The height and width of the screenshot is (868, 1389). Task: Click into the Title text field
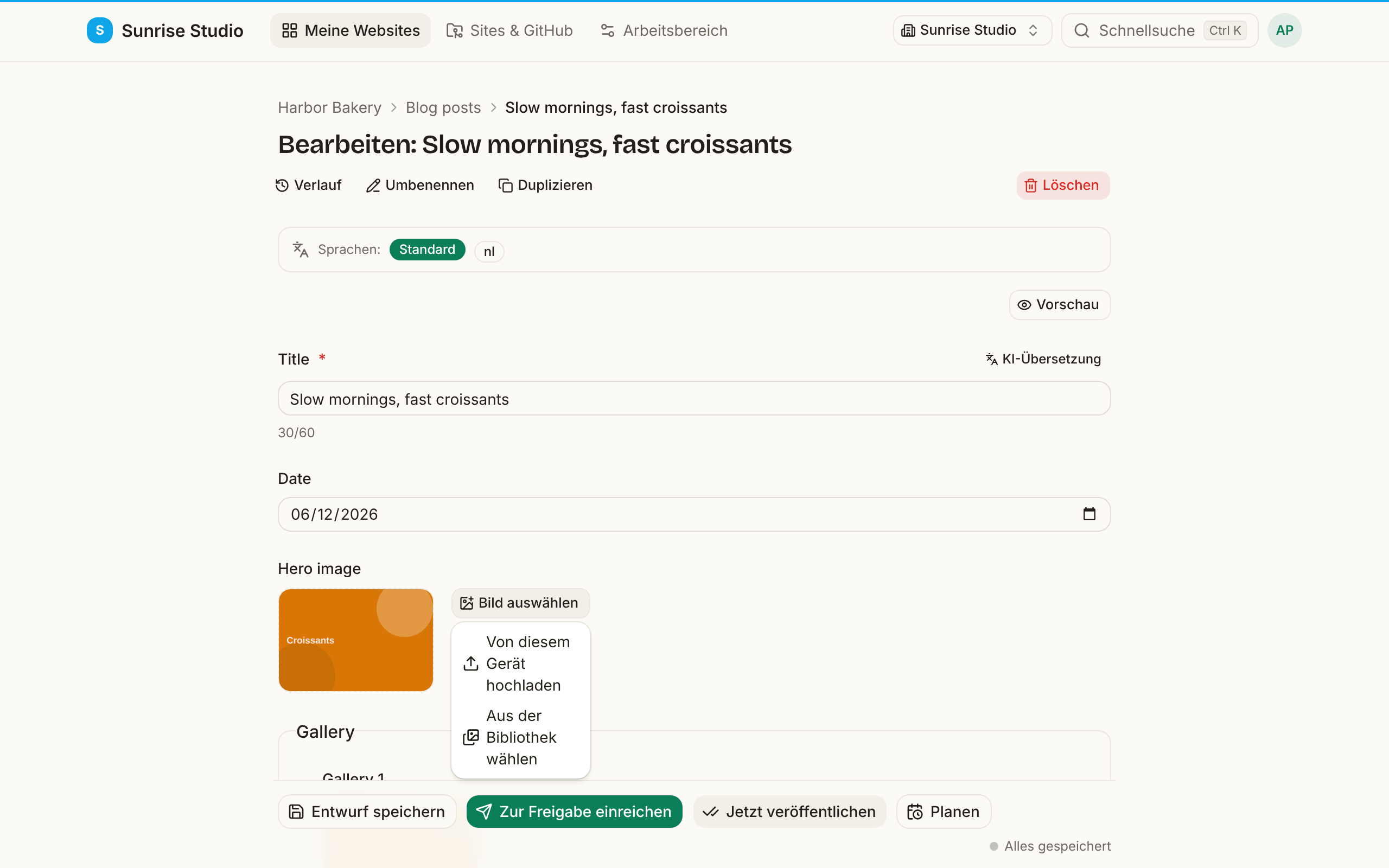[x=694, y=399]
